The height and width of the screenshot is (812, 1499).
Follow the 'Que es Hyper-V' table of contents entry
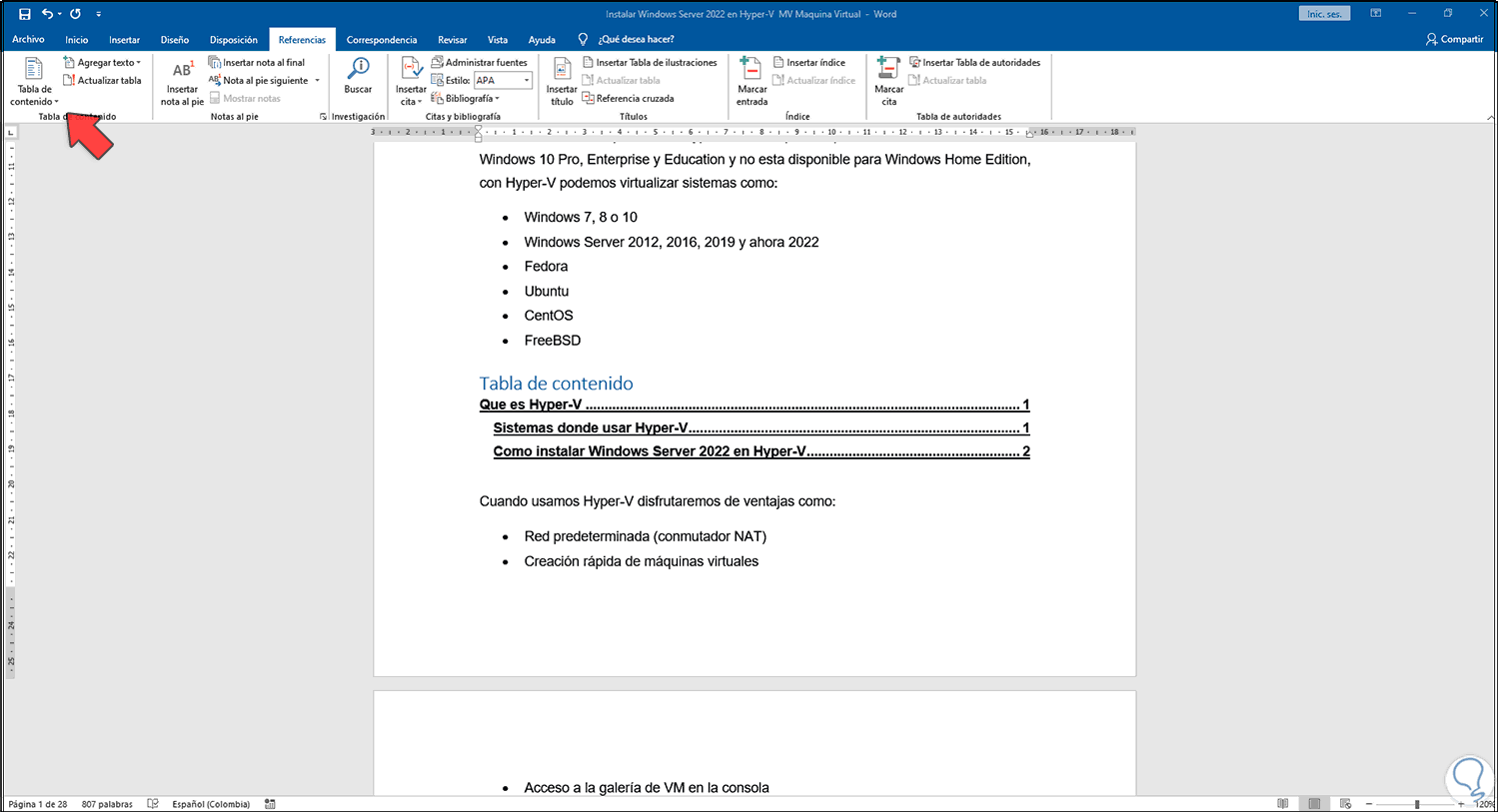754,405
